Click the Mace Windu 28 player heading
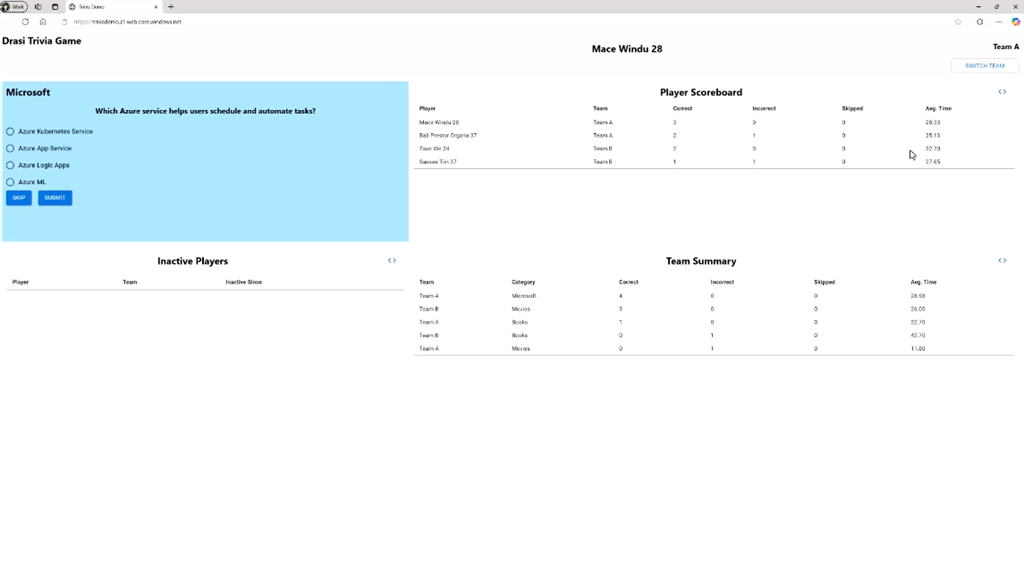The width and height of the screenshot is (1024, 575). [627, 49]
